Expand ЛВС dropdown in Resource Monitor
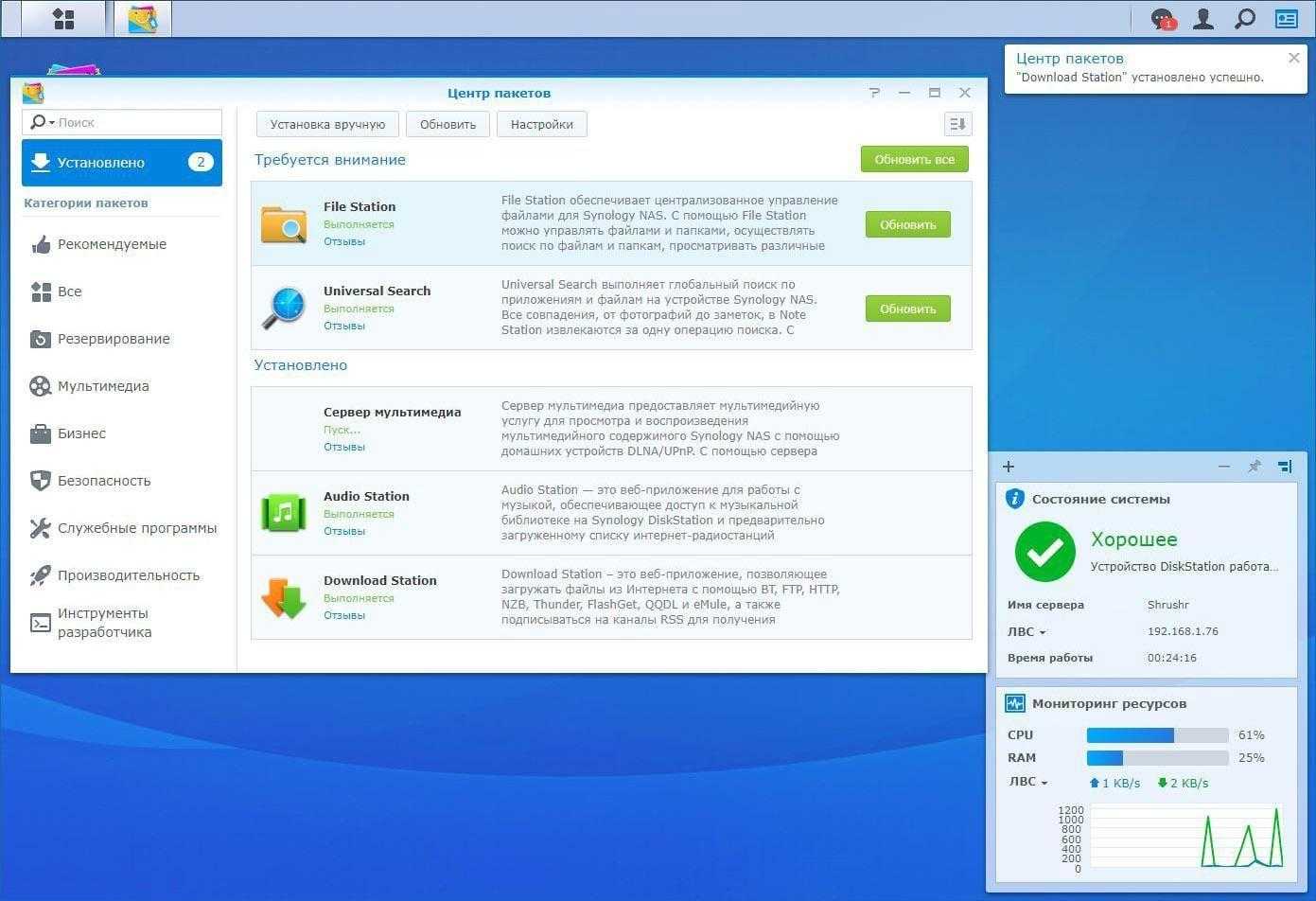The image size is (1316, 901). (1028, 782)
